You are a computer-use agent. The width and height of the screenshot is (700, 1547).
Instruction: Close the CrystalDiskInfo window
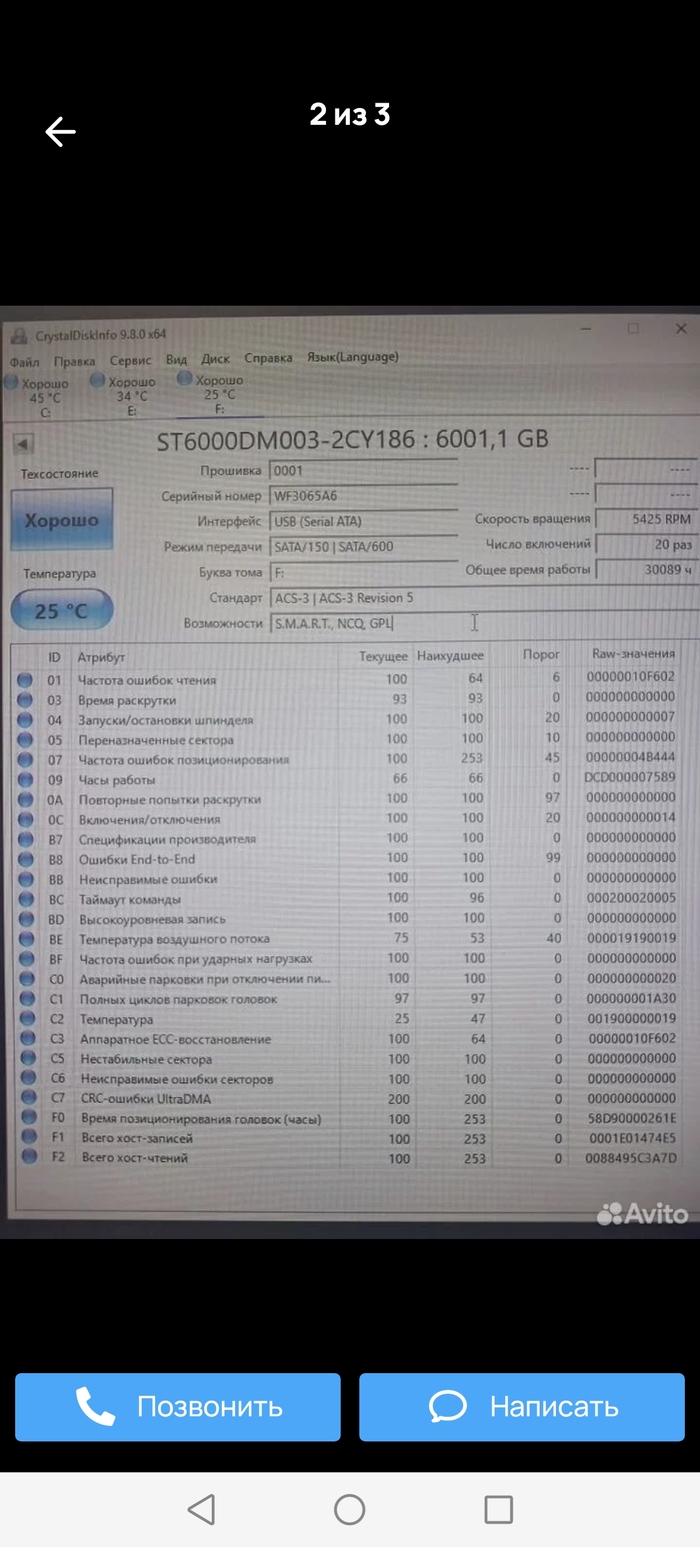[681, 328]
